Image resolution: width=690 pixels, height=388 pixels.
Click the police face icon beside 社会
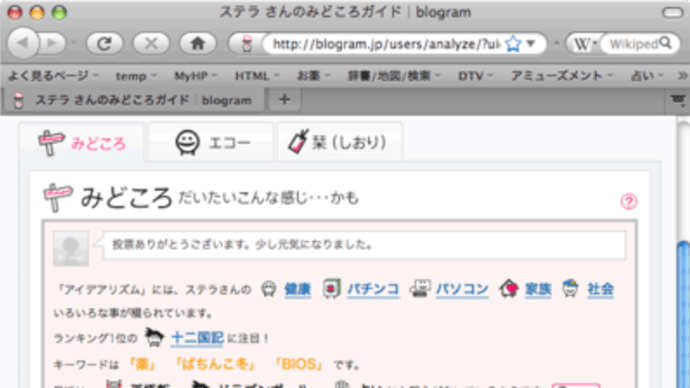(x=570, y=288)
